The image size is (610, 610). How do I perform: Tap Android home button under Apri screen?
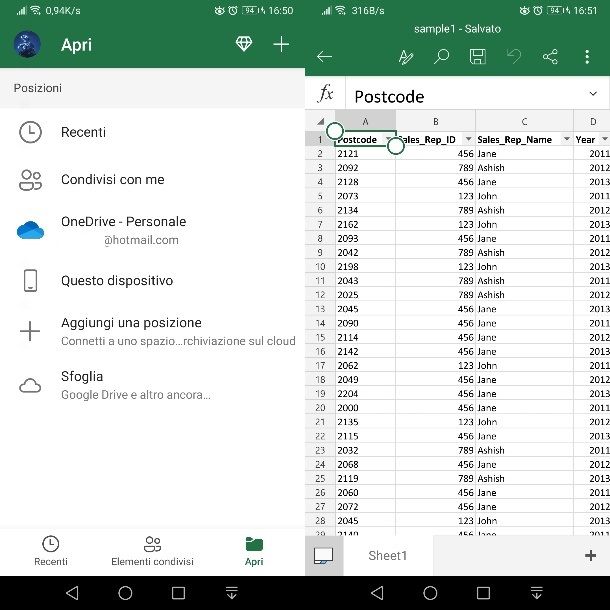[x=125, y=593]
